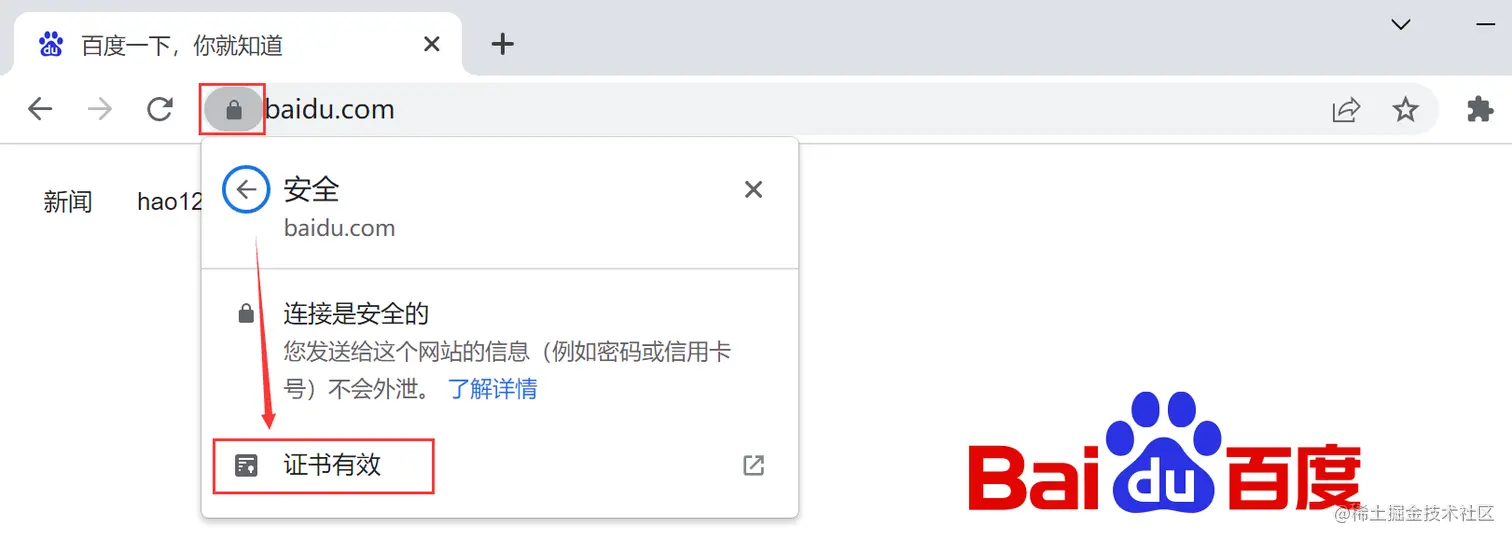Click the external link icon beside 证书有效
The height and width of the screenshot is (541, 1512).
click(x=754, y=465)
